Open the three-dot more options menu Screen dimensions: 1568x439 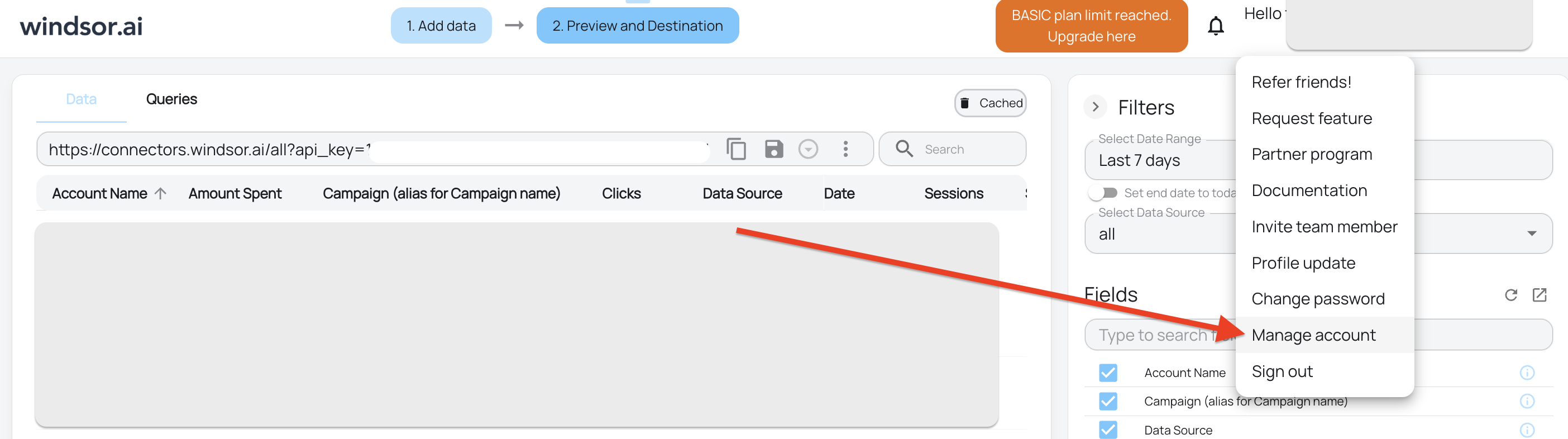(x=845, y=149)
